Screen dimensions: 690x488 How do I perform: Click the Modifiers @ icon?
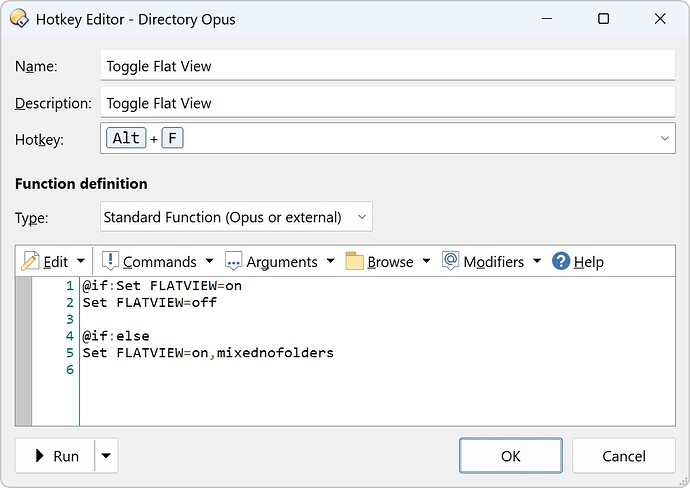click(450, 261)
